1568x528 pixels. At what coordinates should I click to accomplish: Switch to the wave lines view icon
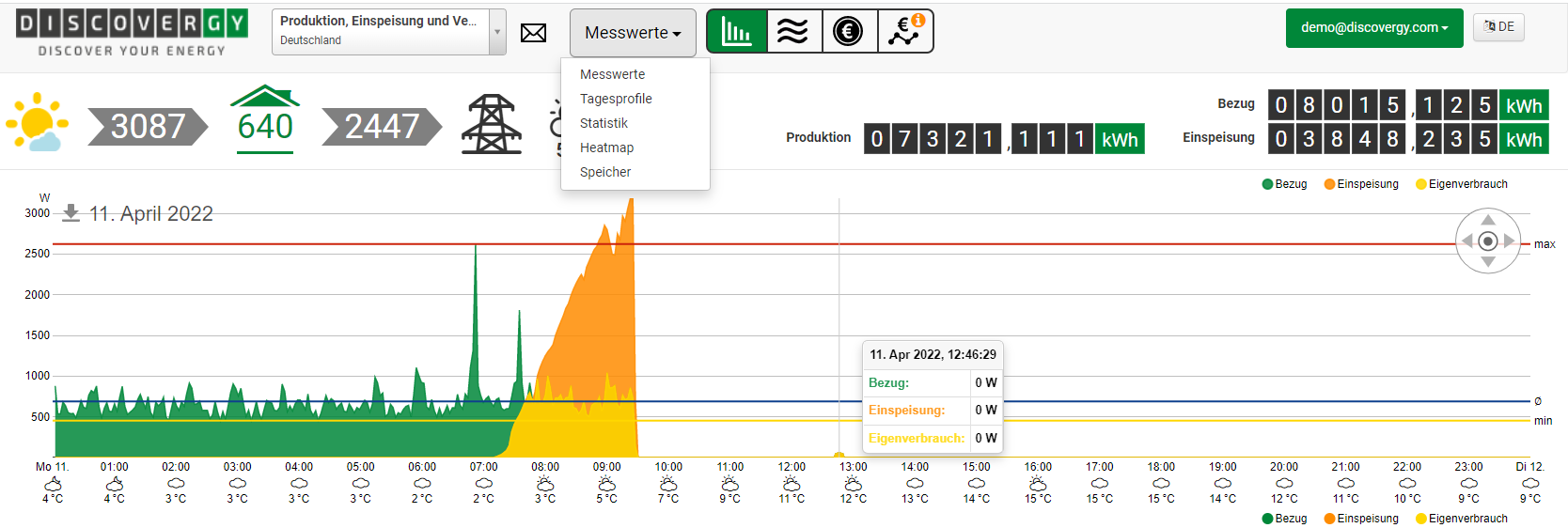tap(792, 32)
